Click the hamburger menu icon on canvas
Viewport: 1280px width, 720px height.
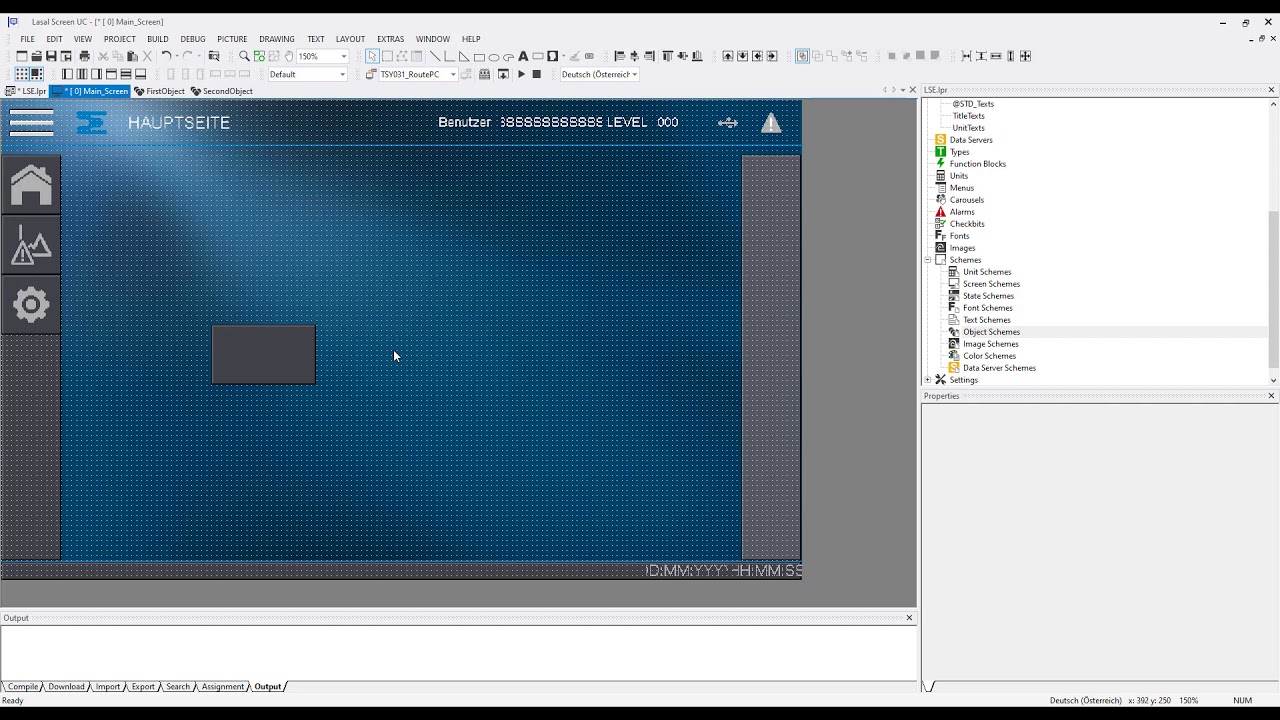(x=31, y=123)
